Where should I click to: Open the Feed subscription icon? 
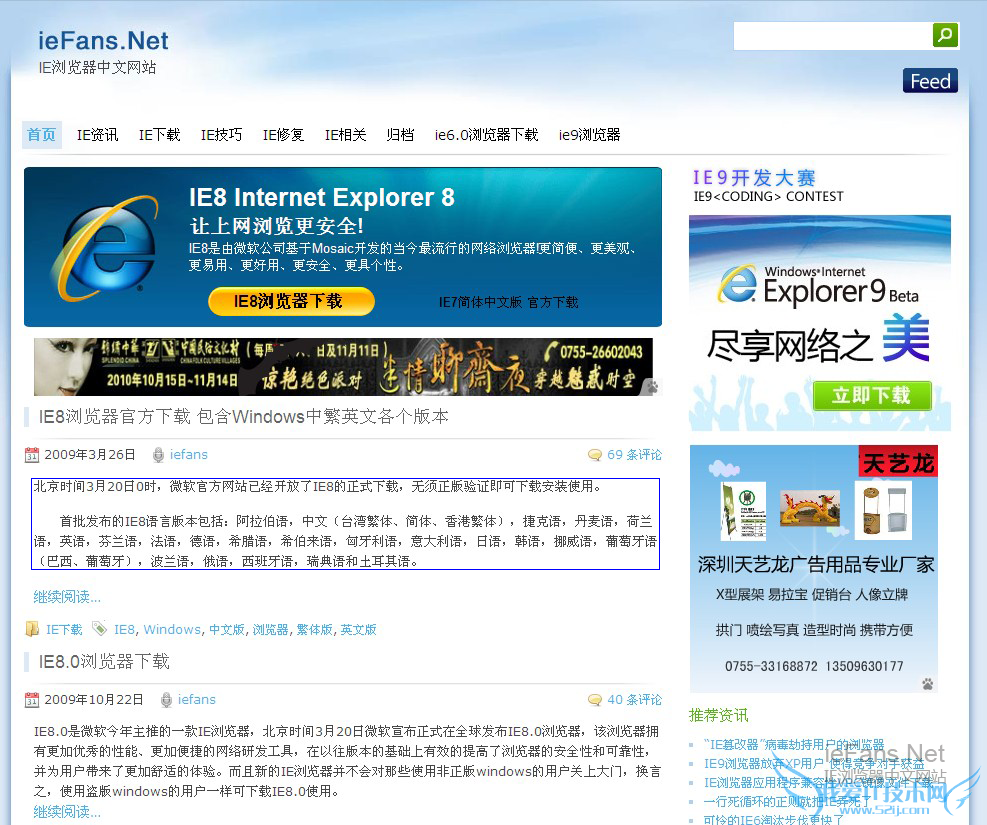(x=929, y=80)
